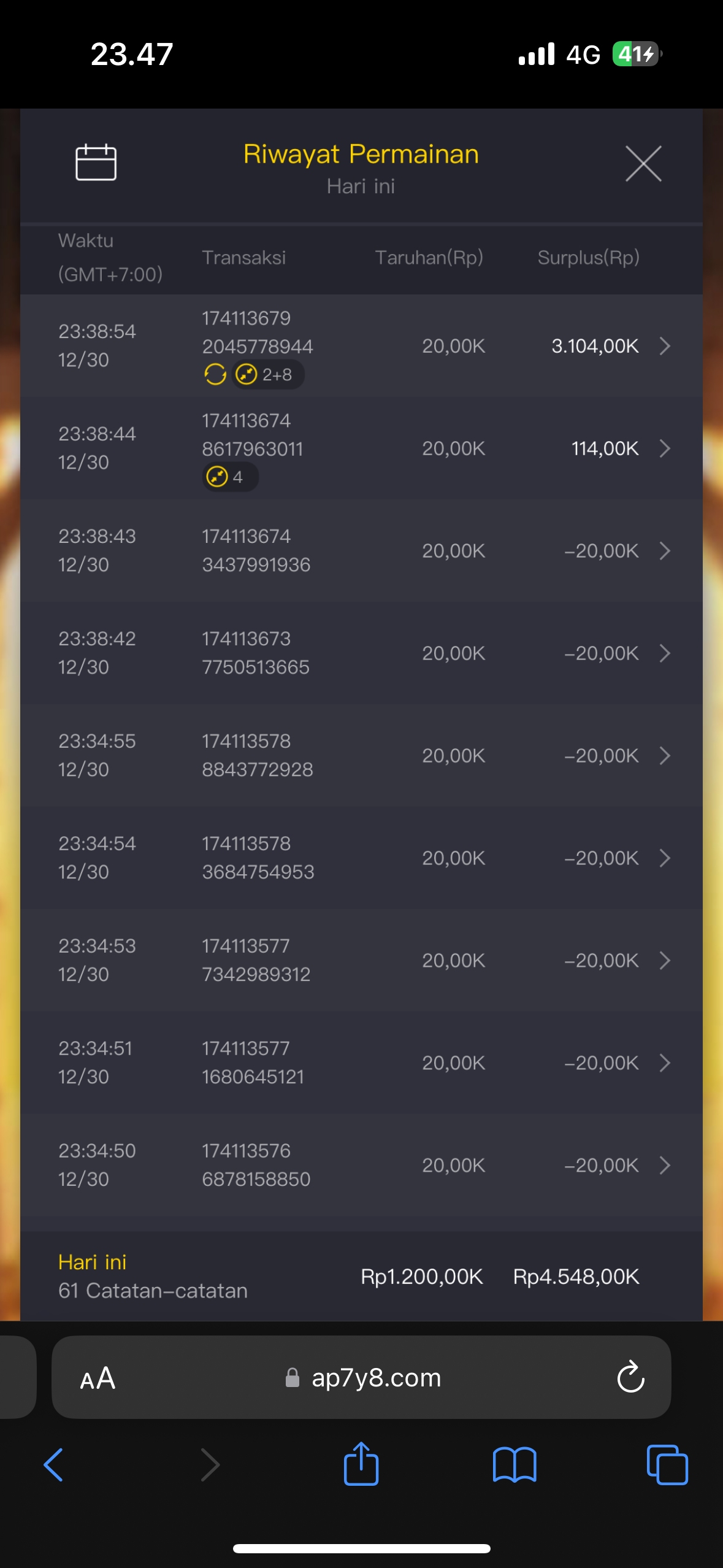Viewport: 723px width, 1568px height.
Task: Go back with Safari back arrow
Action: tap(54, 1464)
